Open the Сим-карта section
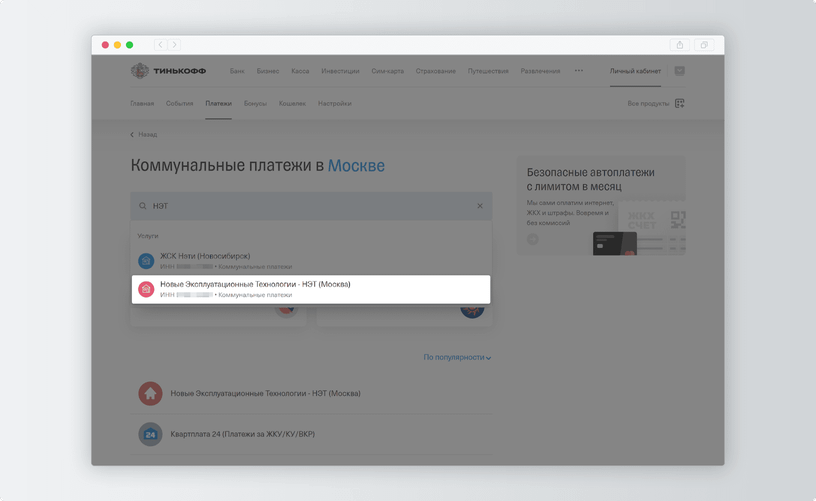Screen dimensions: 816x501 point(387,71)
